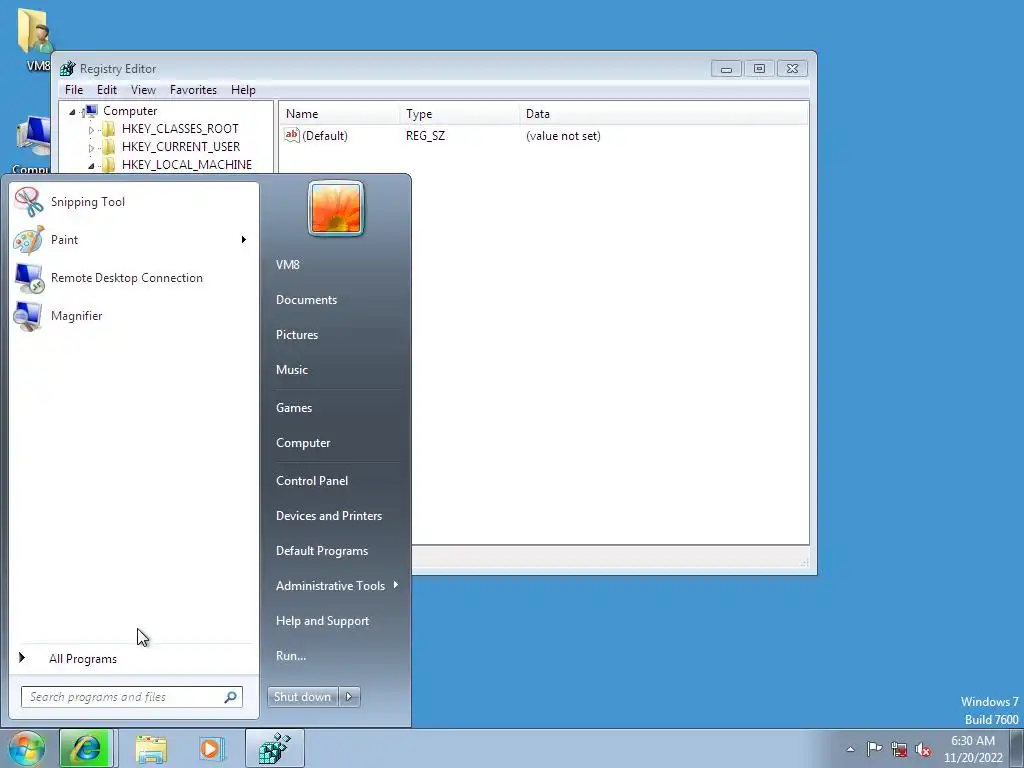Collapse the Computer node in registry tree

click(x=72, y=112)
